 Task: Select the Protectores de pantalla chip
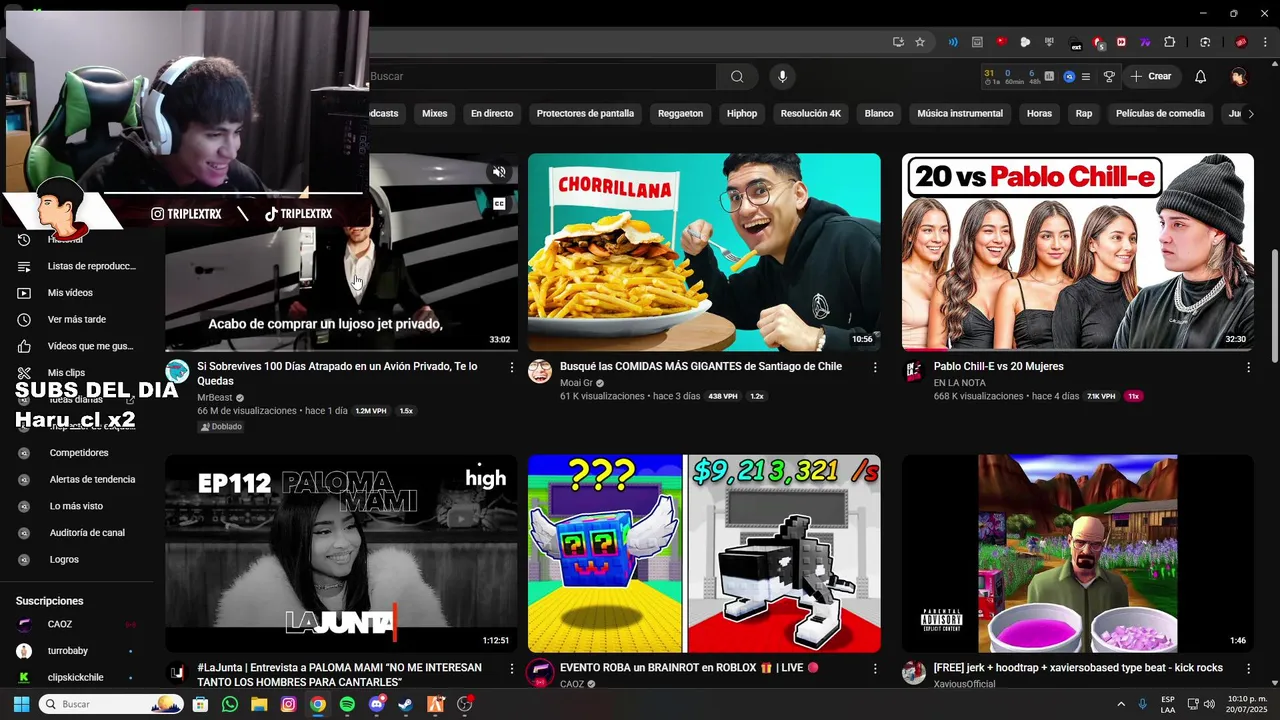tap(585, 114)
